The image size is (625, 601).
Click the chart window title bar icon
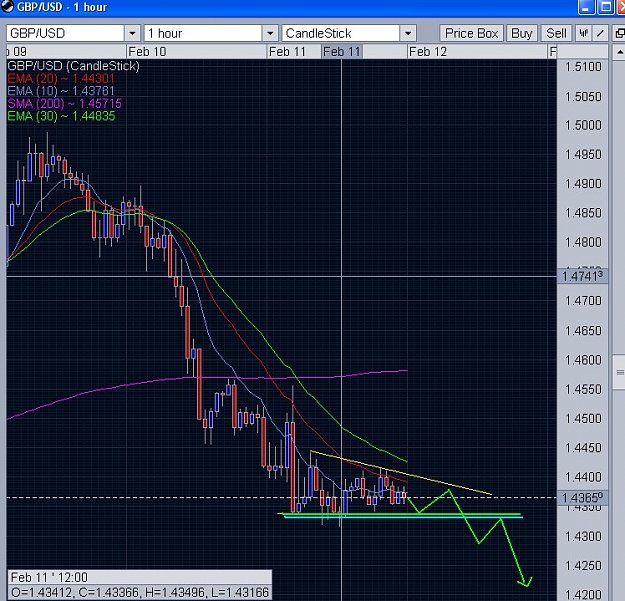[7, 6]
